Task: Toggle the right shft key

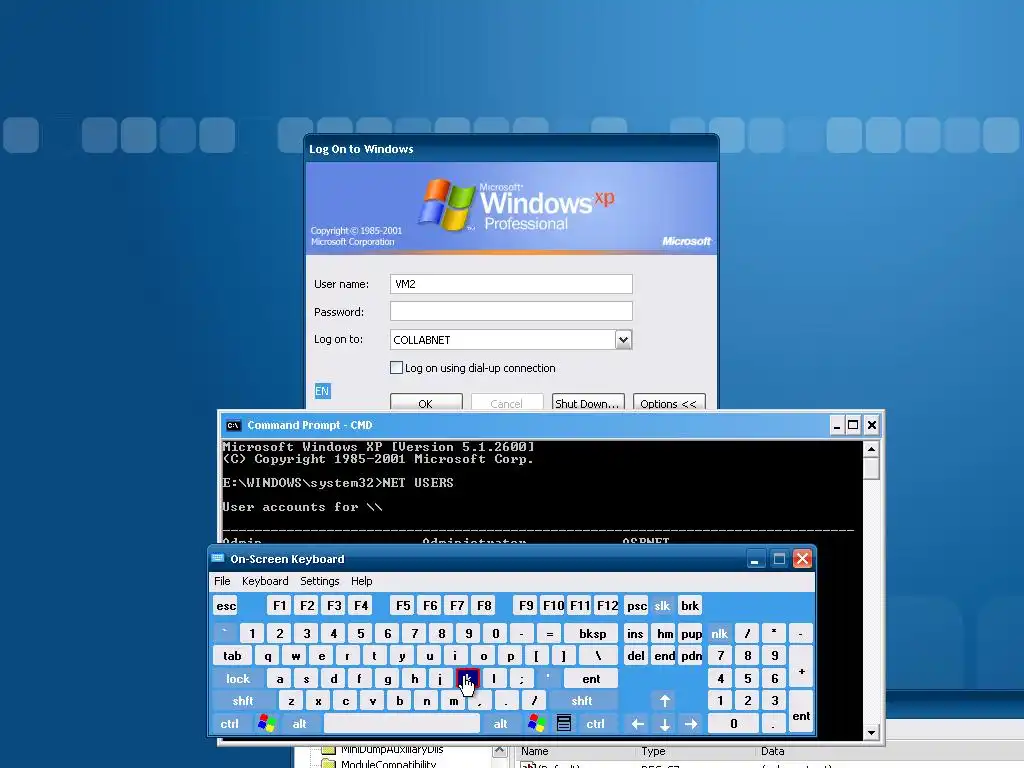Action: tap(582, 701)
